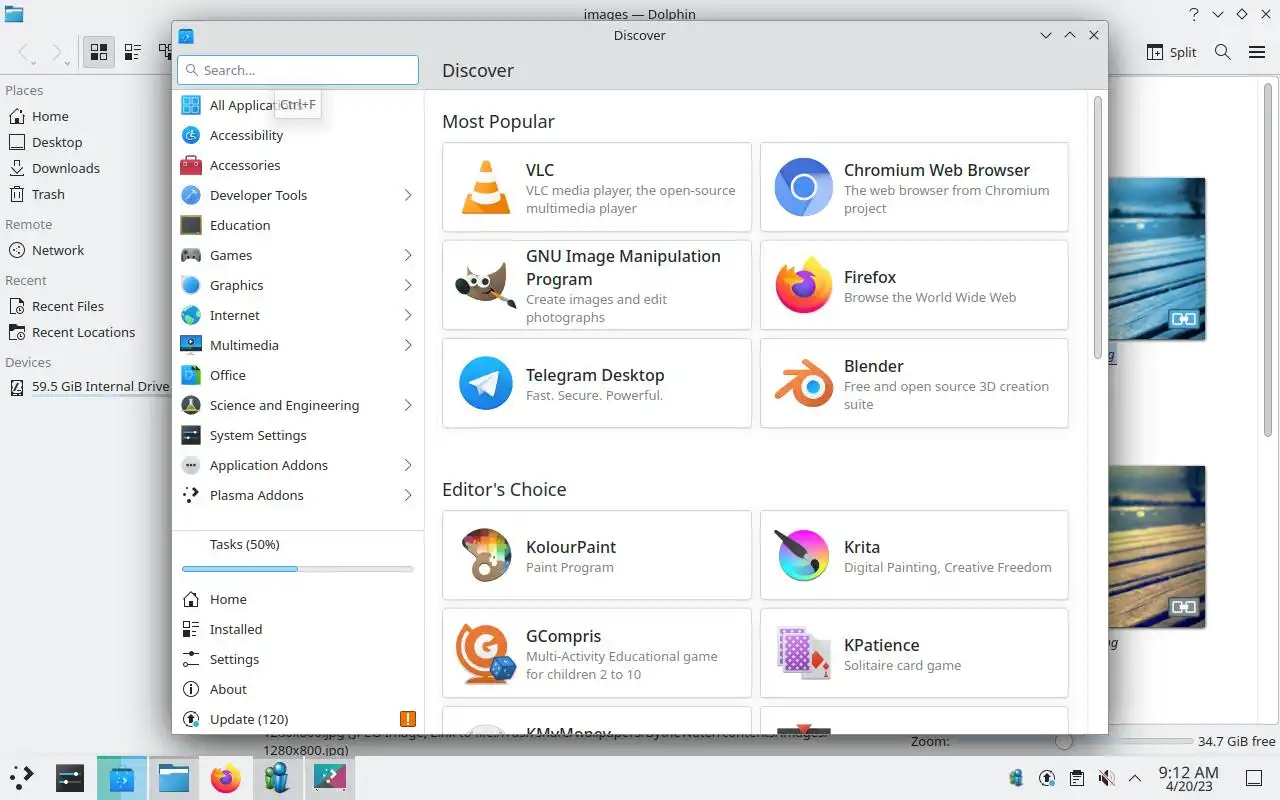Go to Discover Home page
Image resolution: width=1280 pixels, height=800 pixels.
click(x=298, y=599)
